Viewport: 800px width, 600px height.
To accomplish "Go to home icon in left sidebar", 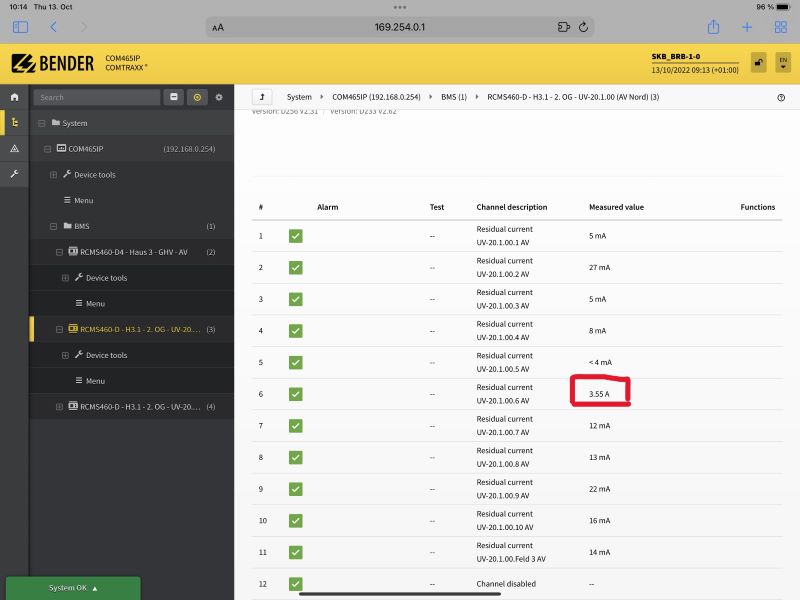I will point(14,97).
